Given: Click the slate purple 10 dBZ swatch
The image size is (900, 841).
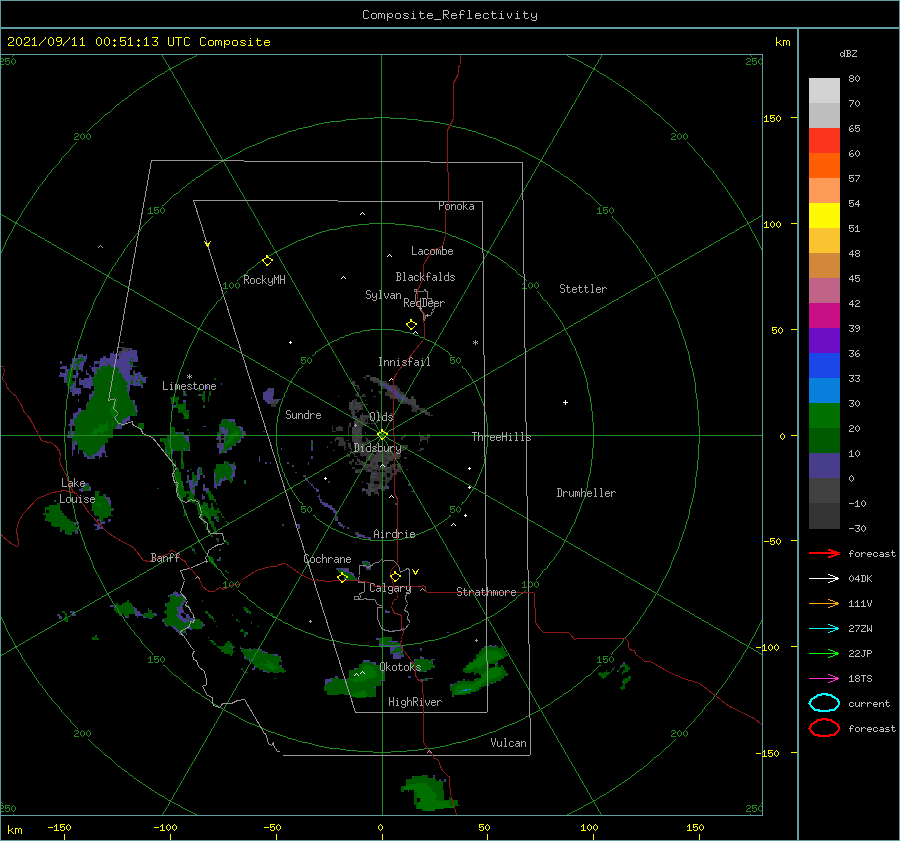Looking at the screenshot, I should point(824,466).
